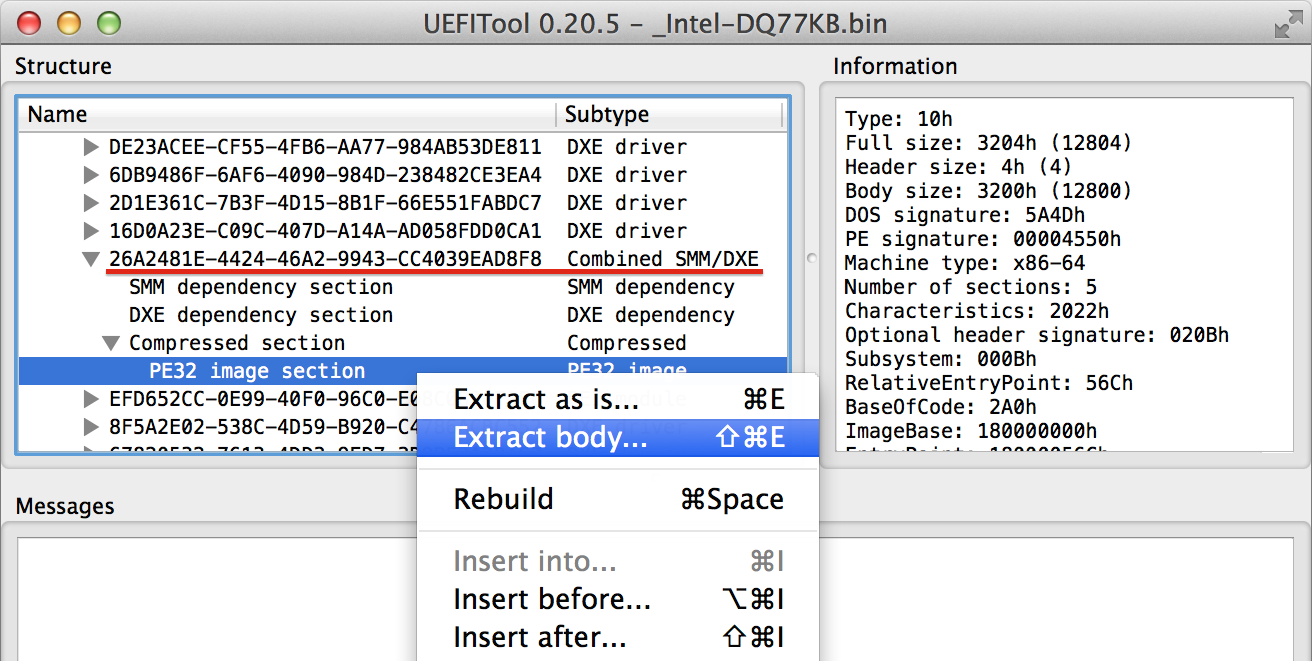This screenshot has height=661, width=1312.
Task: Expand the 8F5A2E02 tree node
Action: [x=92, y=427]
